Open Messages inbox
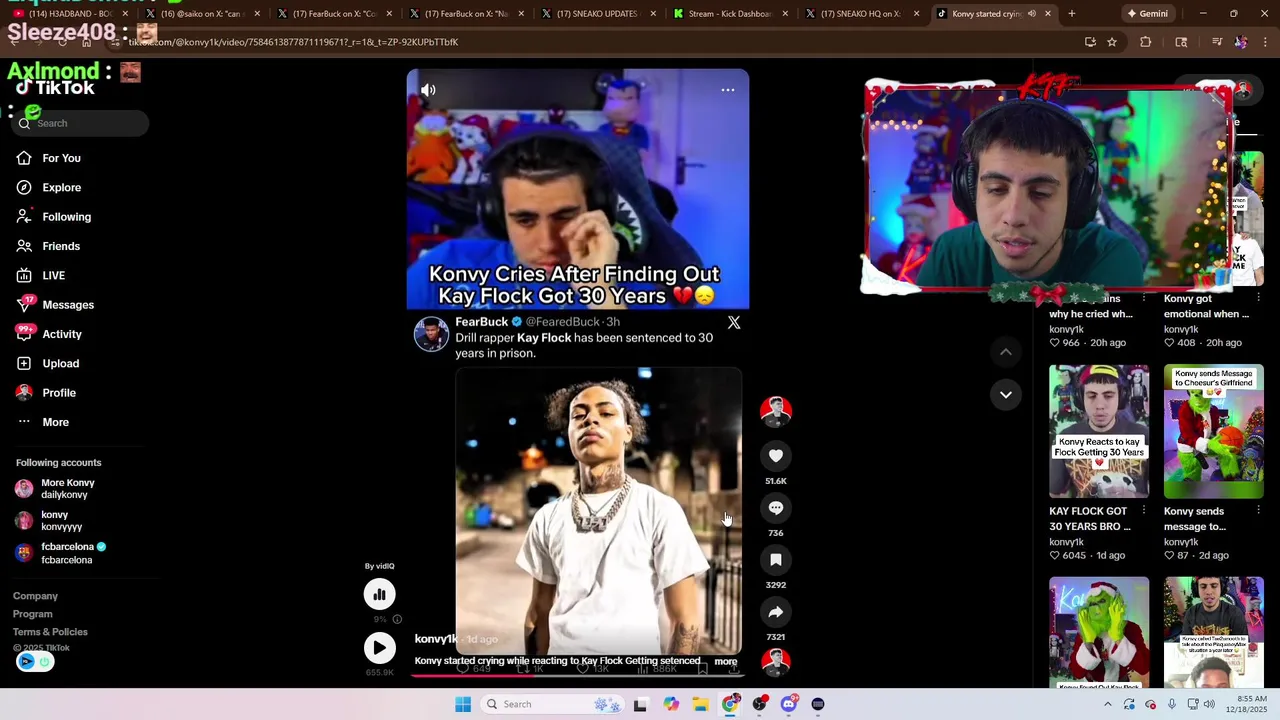 pos(68,305)
